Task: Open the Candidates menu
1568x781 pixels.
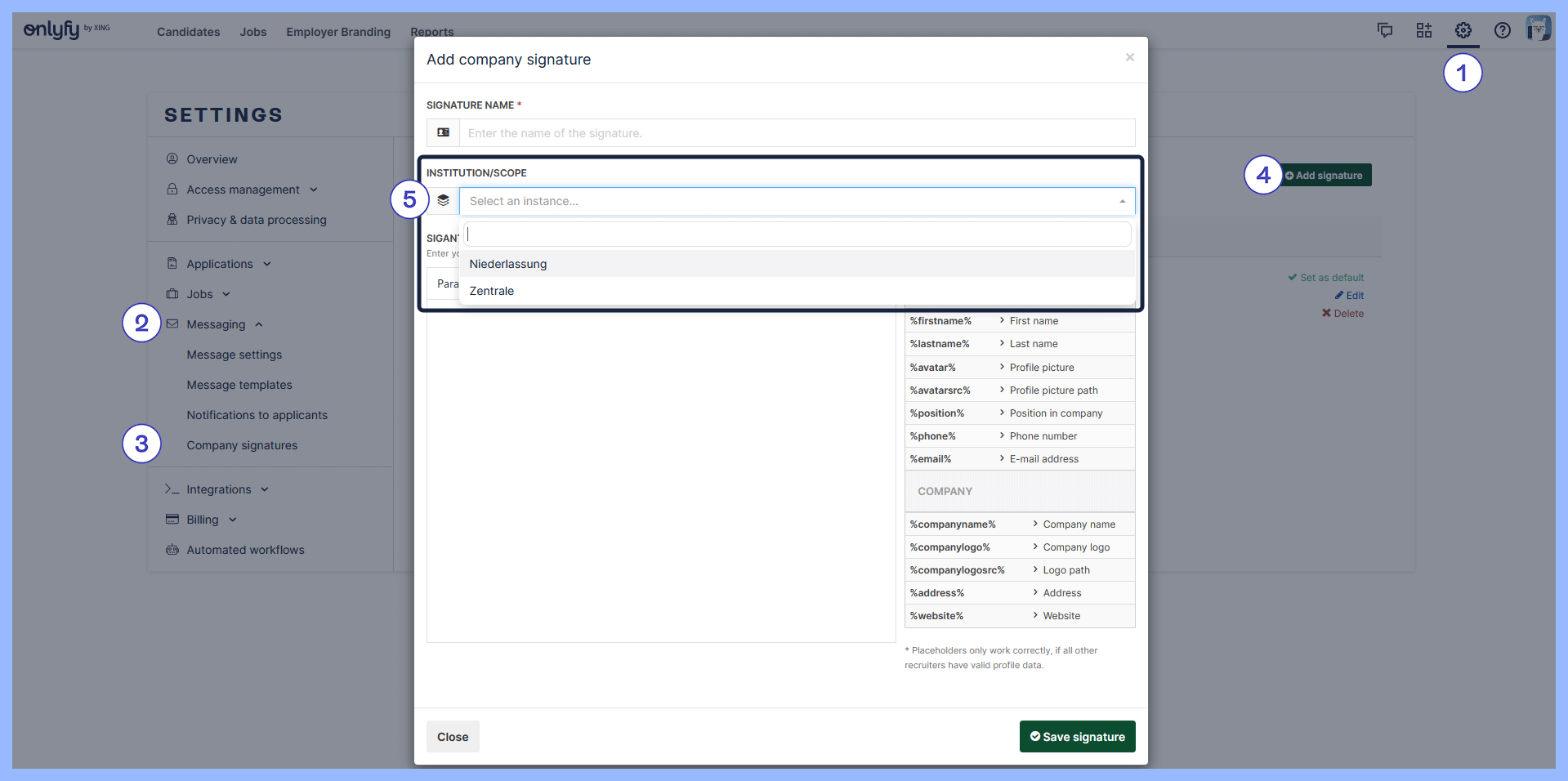Action: (188, 32)
